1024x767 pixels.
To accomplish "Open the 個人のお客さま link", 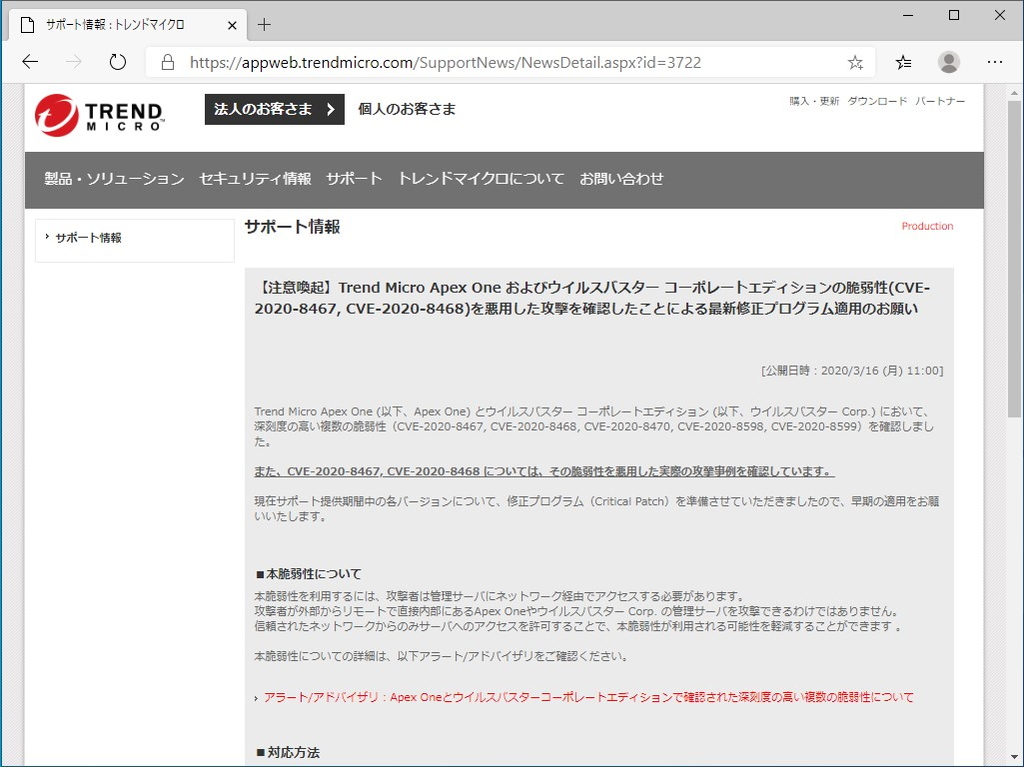I will pyautogui.click(x=404, y=109).
